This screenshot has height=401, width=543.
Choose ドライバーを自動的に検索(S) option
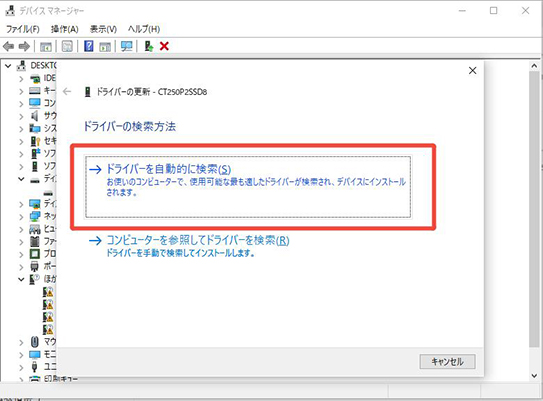(x=248, y=187)
